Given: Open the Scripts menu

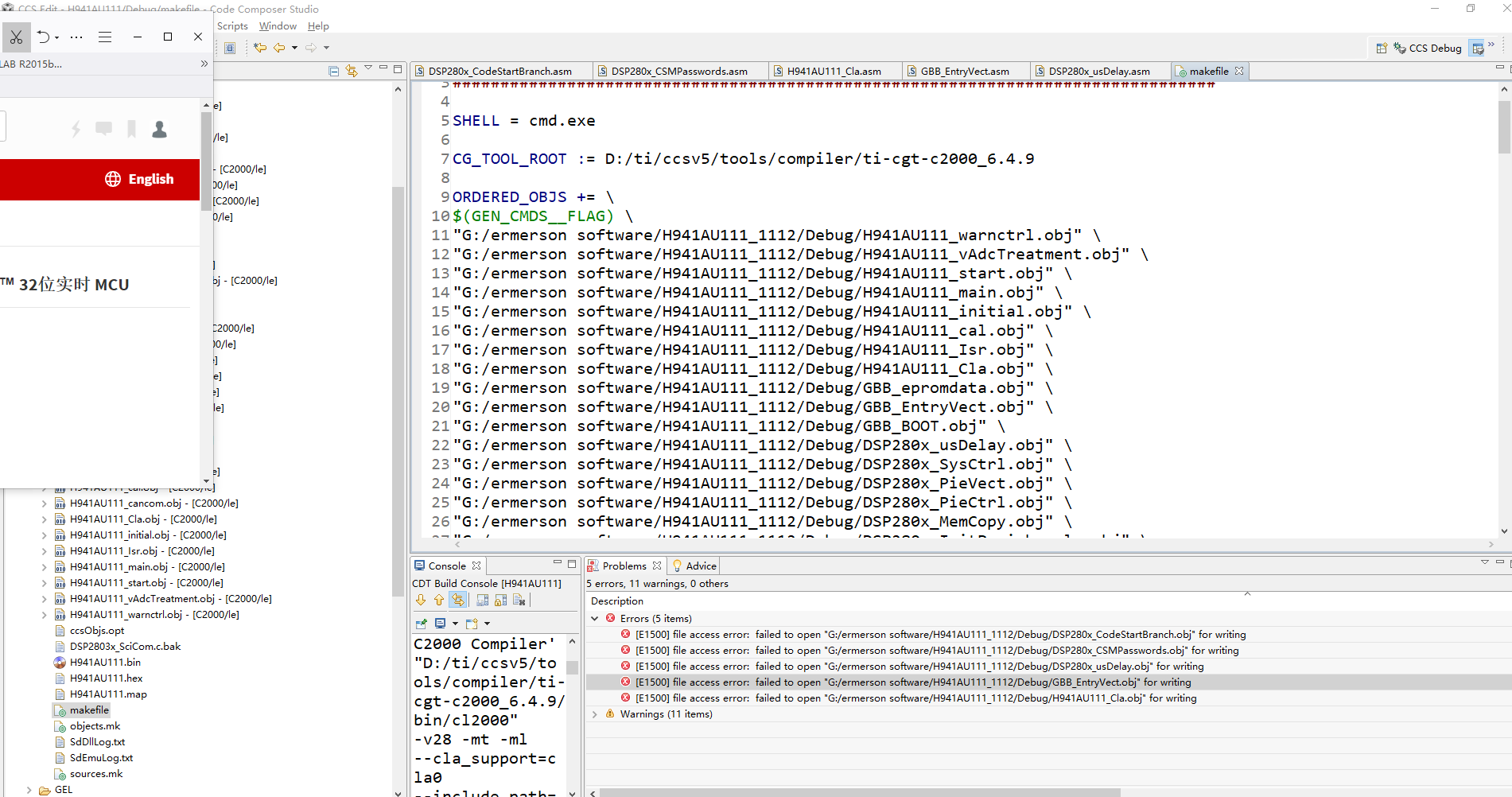Looking at the screenshot, I should (x=232, y=26).
